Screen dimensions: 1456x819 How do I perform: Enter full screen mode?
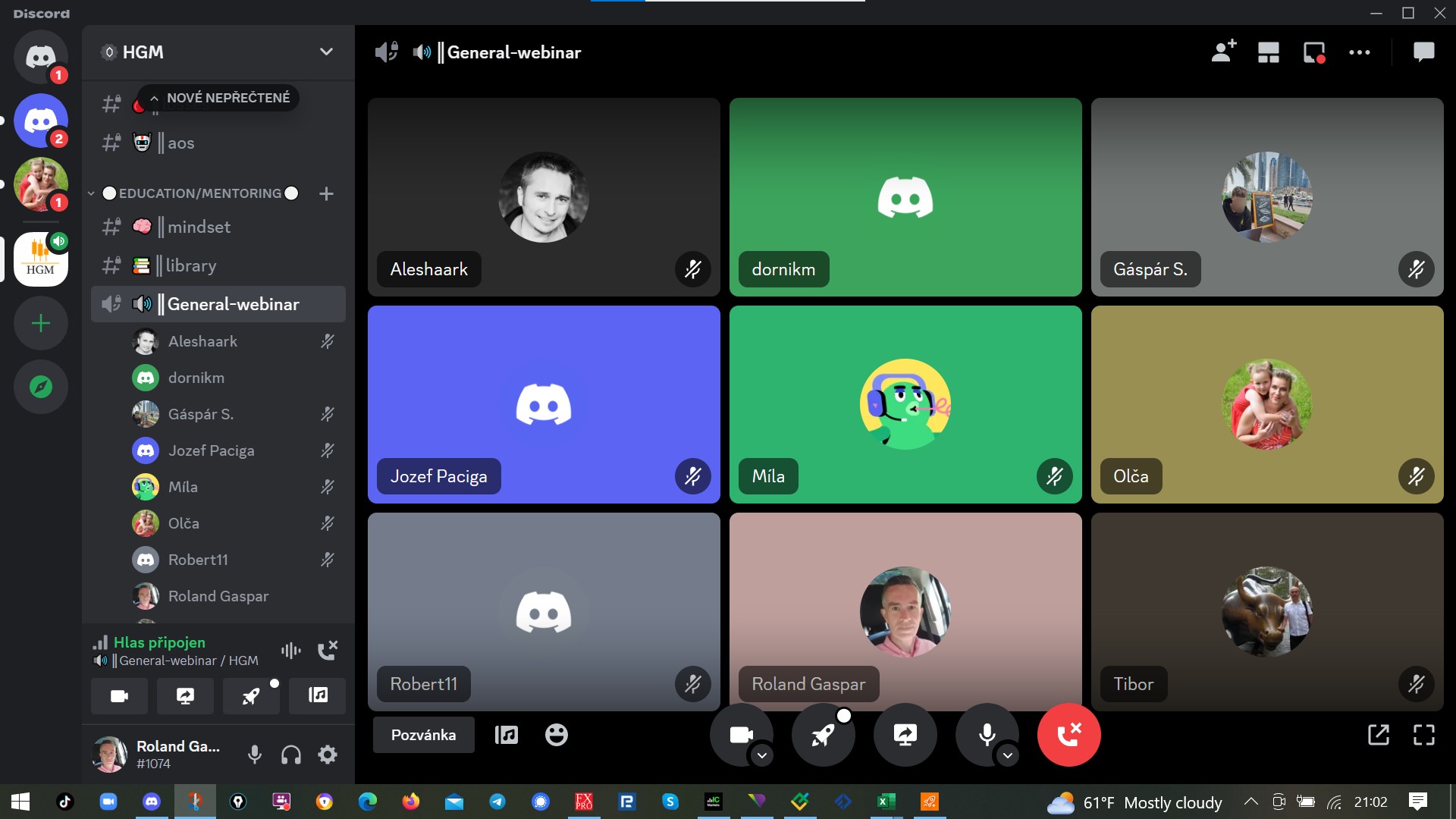point(1424,735)
